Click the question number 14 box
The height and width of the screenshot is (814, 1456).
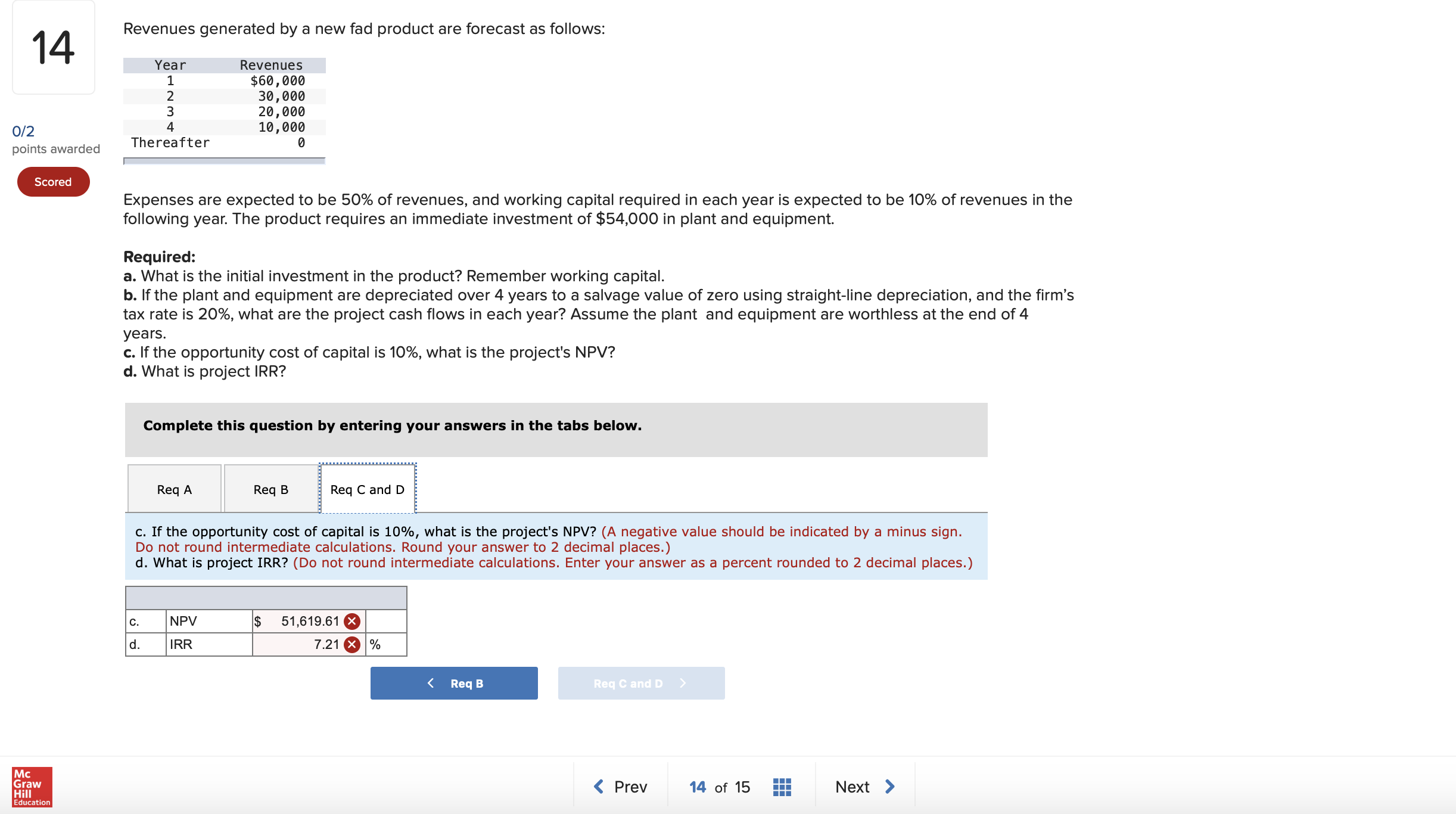point(54,47)
